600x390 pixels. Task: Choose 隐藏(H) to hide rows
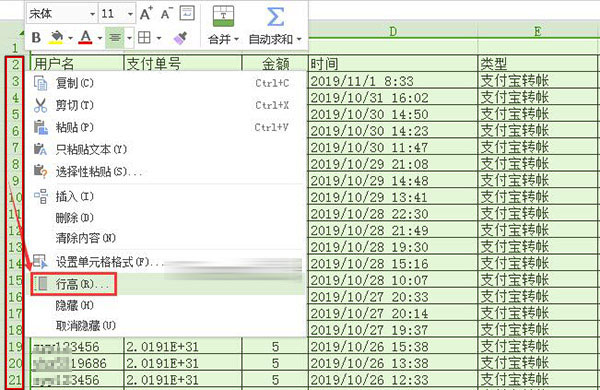click(166, 305)
